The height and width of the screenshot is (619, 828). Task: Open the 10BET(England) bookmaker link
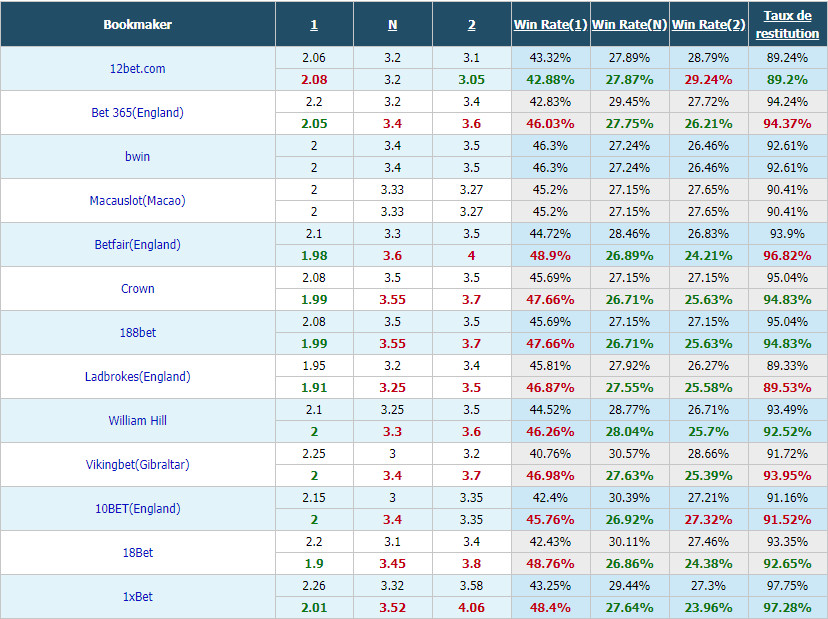[x=137, y=509]
